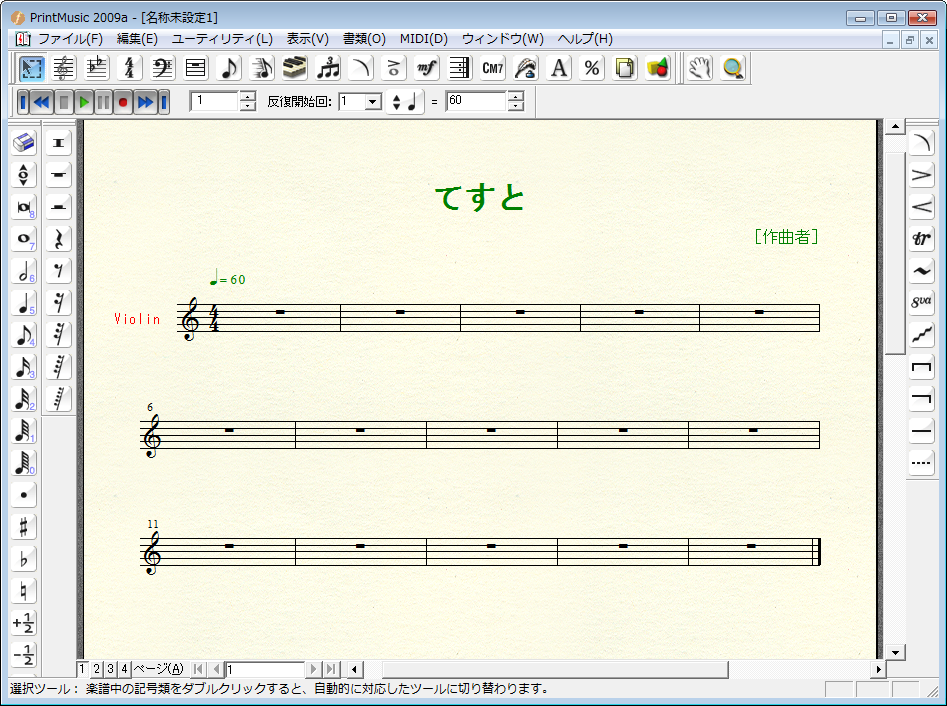
Task: Select the Chord CM7 tool
Action: [493, 68]
